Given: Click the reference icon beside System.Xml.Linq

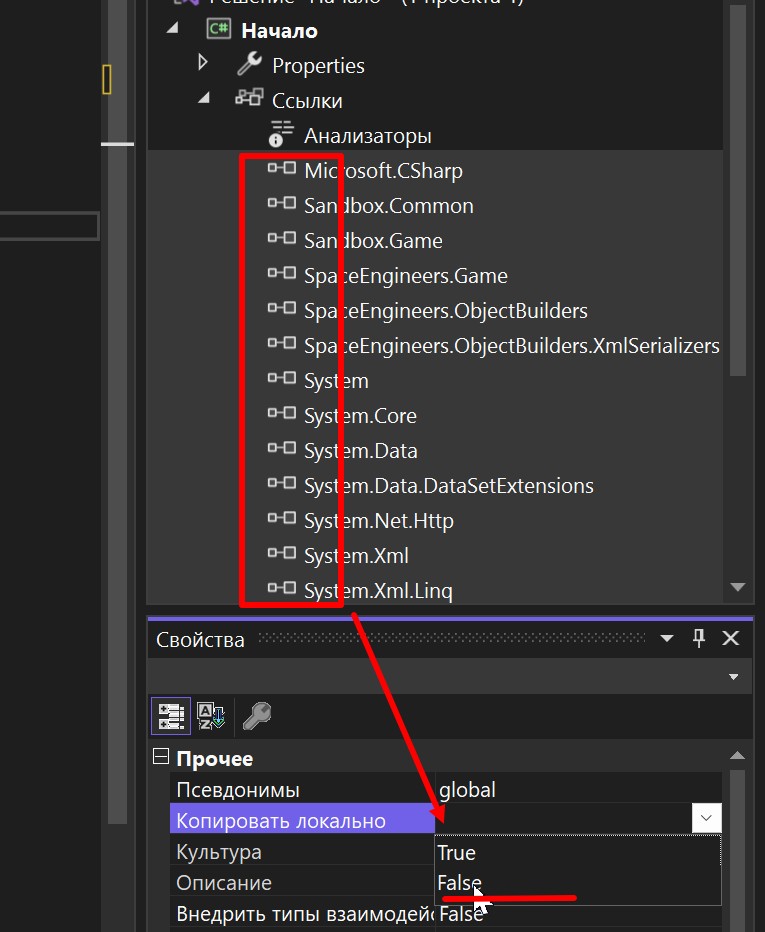Looking at the screenshot, I should coord(282,588).
